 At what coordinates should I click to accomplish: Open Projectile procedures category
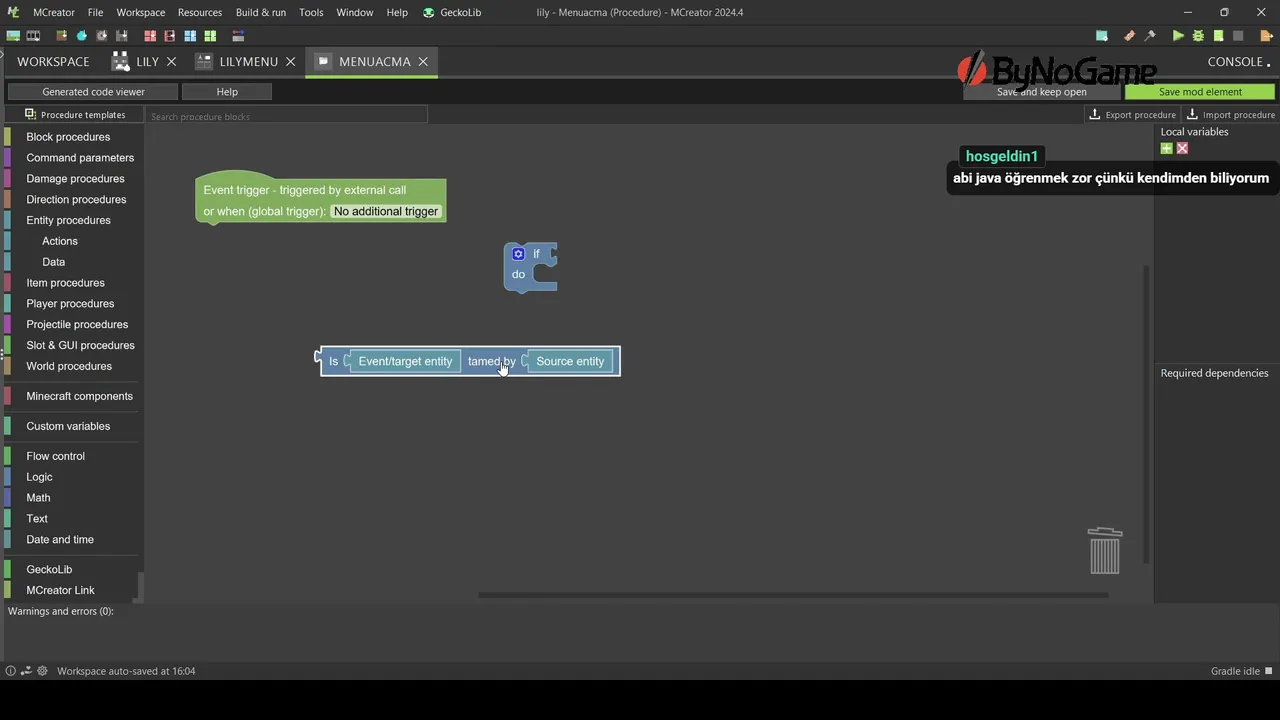coord(77,325)
